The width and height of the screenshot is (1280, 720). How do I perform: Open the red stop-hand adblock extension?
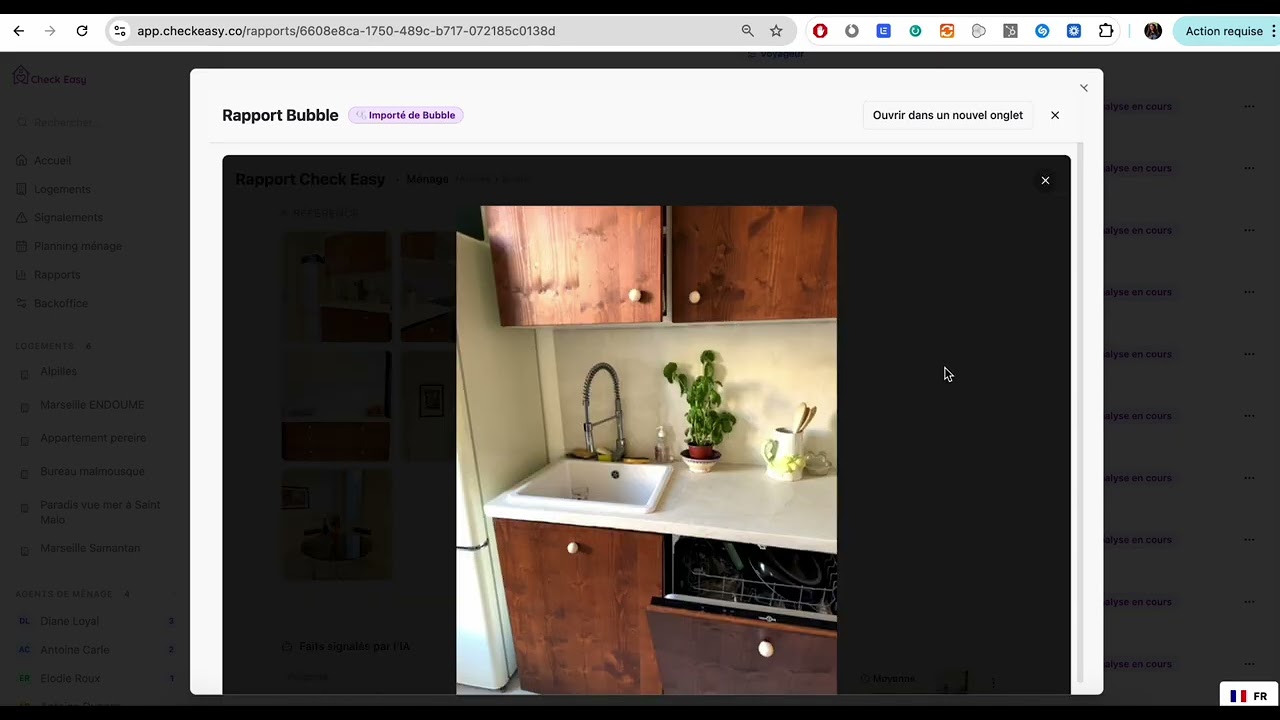[820, 31]
